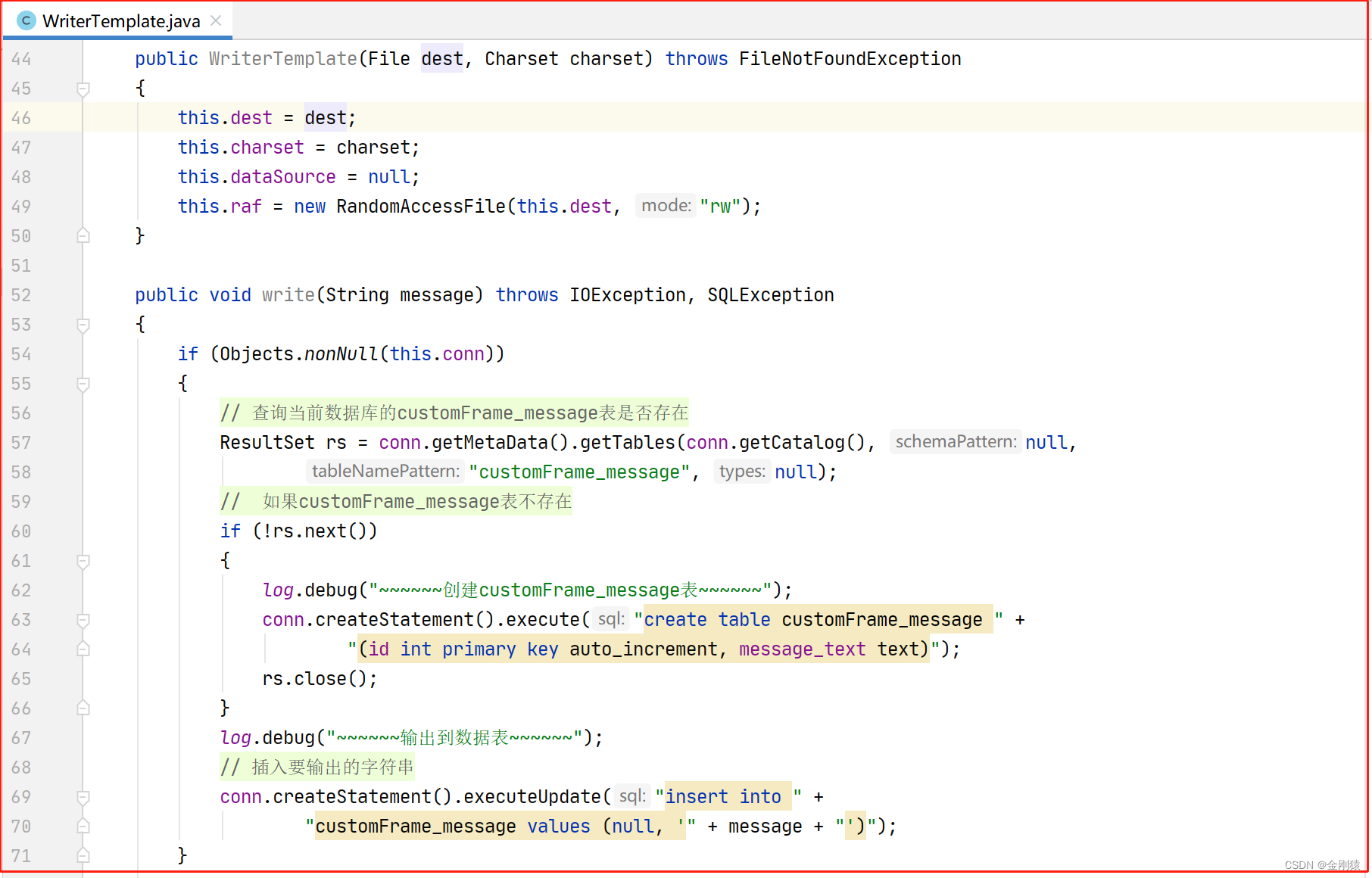The width and height of the screenshot is (1372, 878).
Task: Click RandomAccessFile on line 49
Action: pos(421,207)
